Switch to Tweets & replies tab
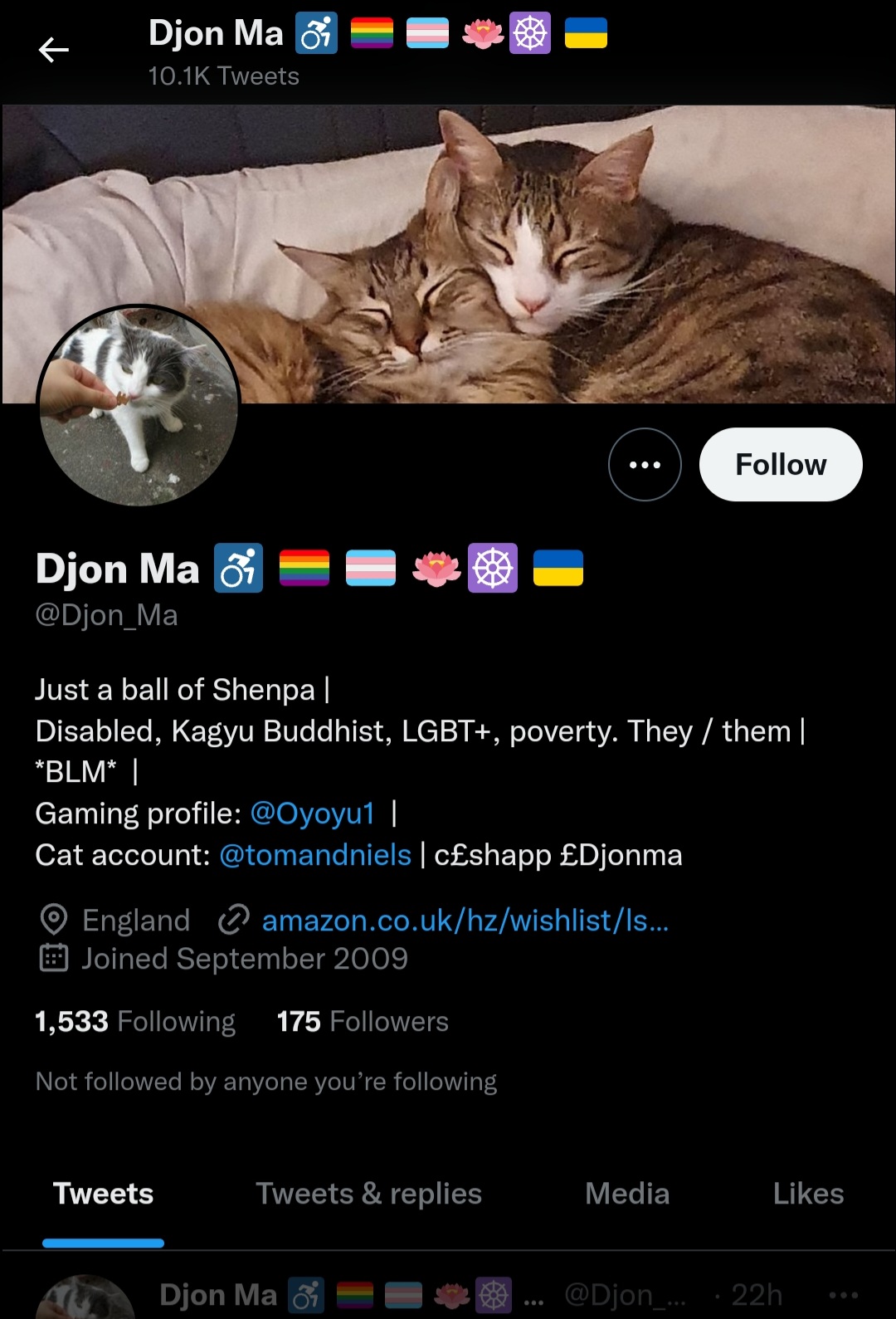 (368, 1194)
